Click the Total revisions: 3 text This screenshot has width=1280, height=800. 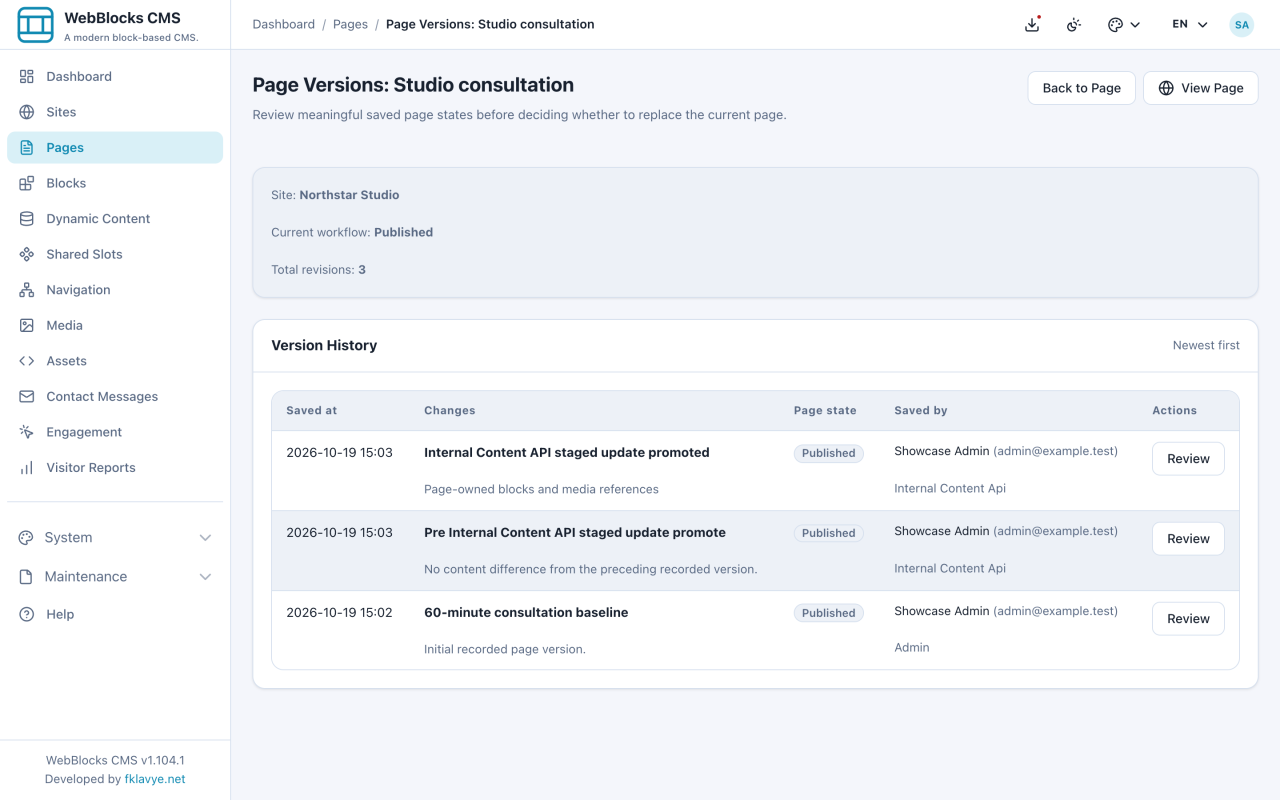(x=318, y=270)
